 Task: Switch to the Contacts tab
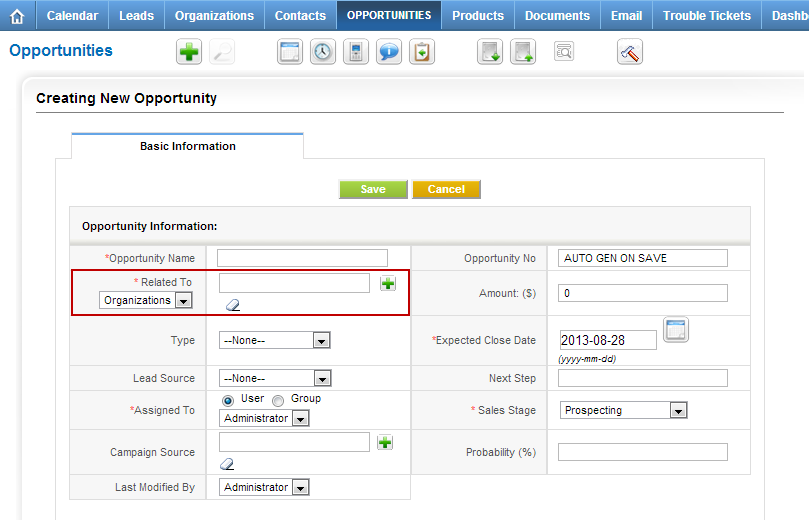point(300,16)
